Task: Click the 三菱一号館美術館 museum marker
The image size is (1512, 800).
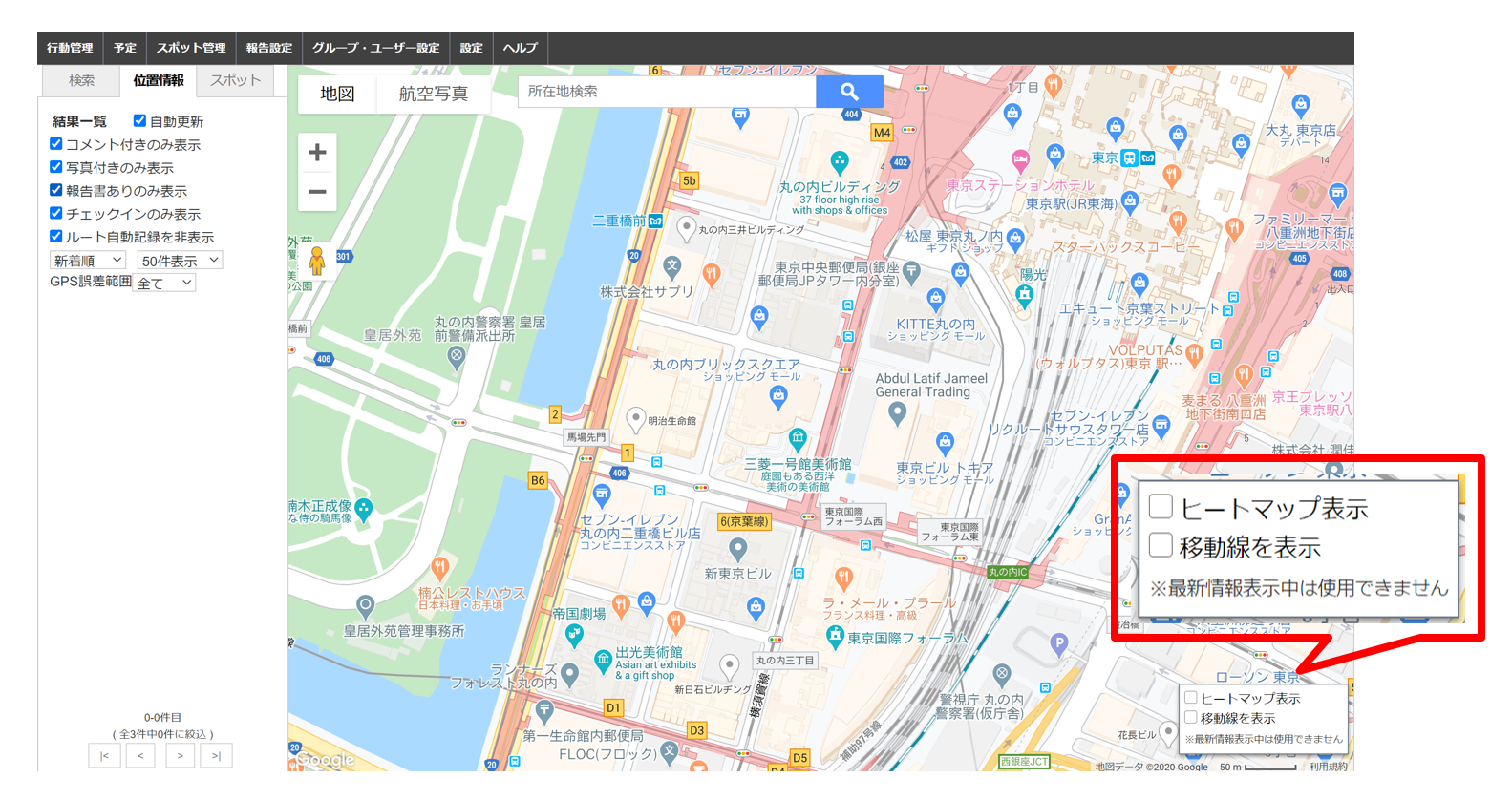Action: point(798,439)
